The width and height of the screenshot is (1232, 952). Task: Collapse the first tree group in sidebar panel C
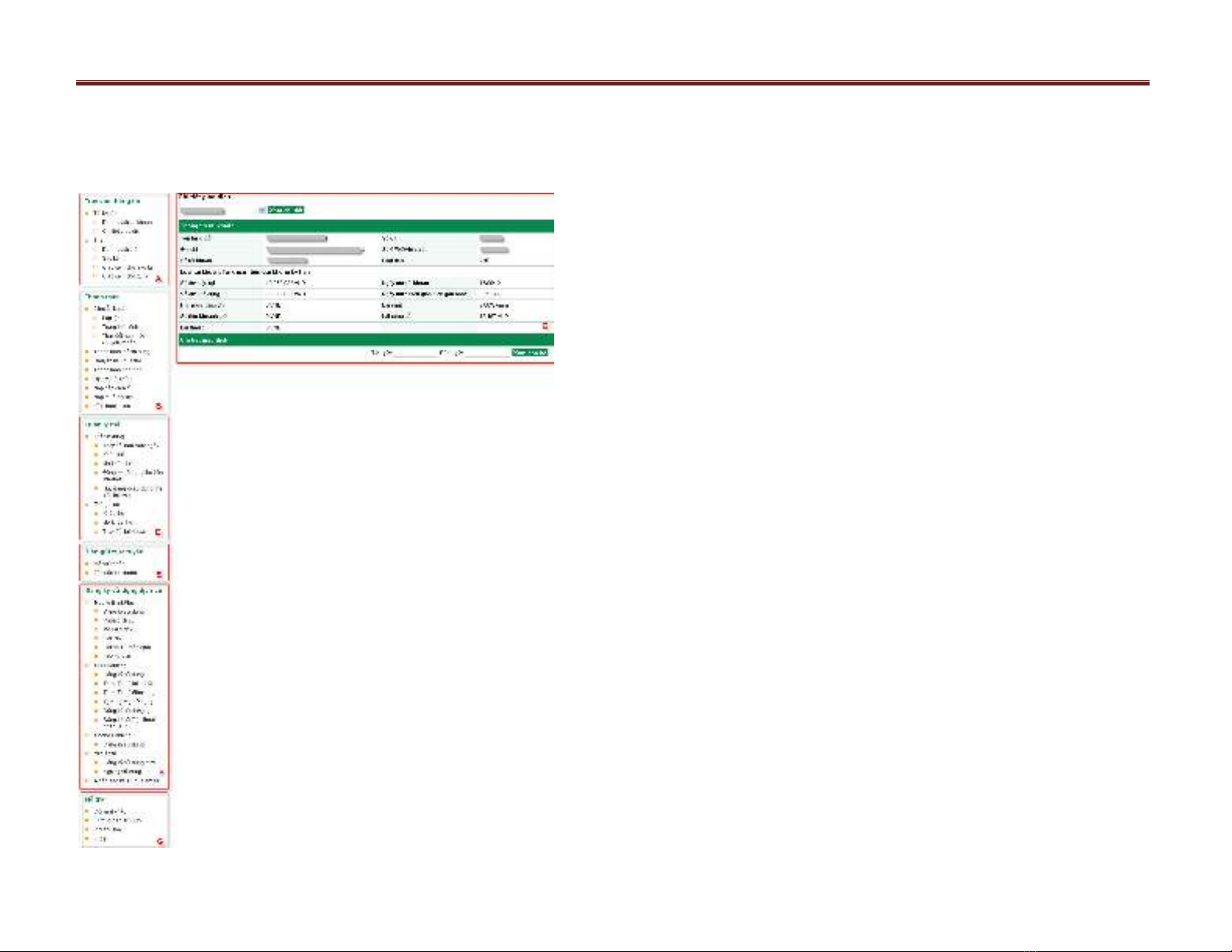pos(88,437)
